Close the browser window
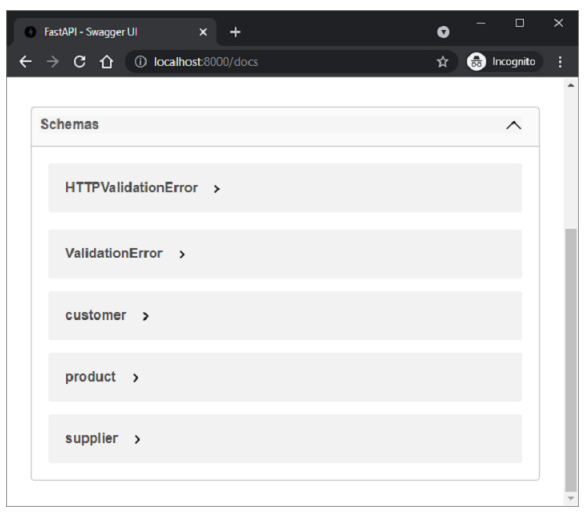 pyautogui.click(x=558, y=23)
